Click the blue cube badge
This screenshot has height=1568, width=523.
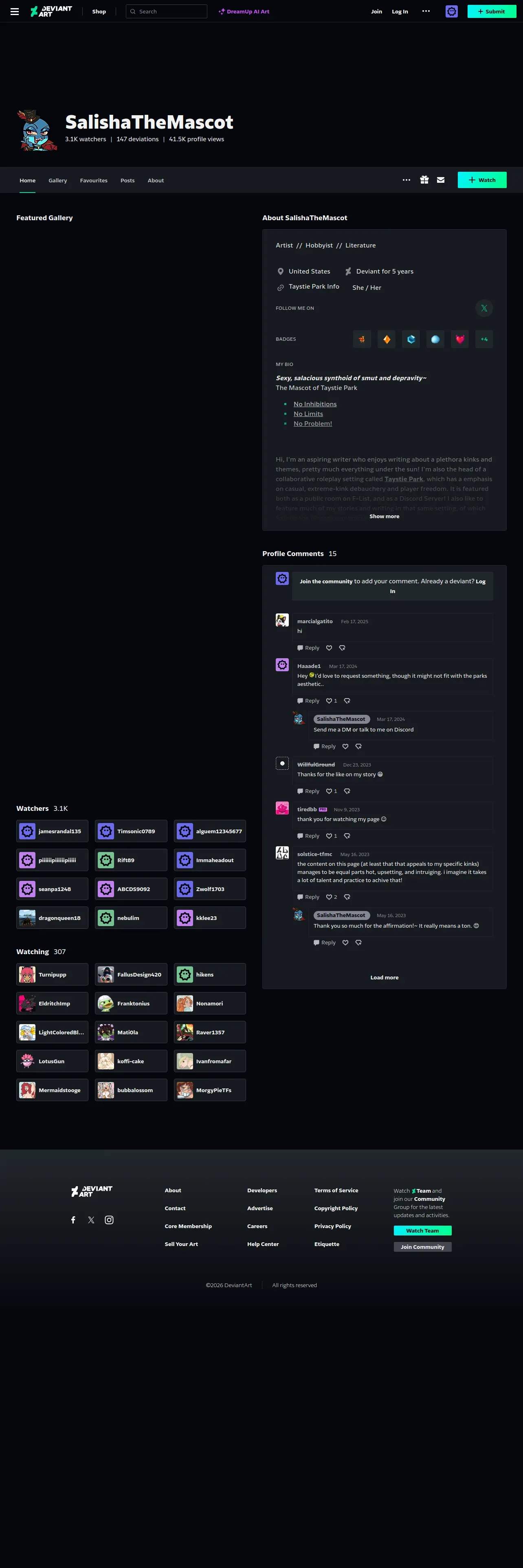(x=411, y=339)
